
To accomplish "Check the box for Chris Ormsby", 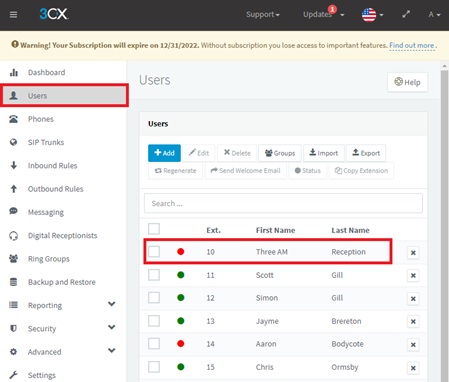I will [x=154, y=367].
